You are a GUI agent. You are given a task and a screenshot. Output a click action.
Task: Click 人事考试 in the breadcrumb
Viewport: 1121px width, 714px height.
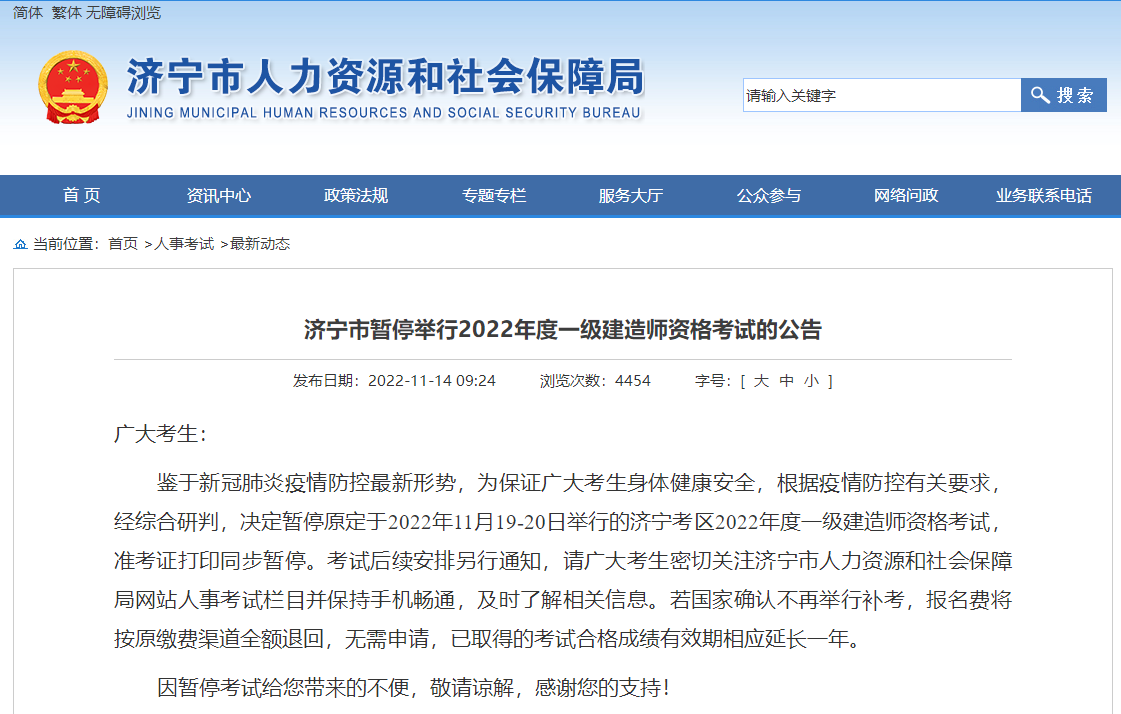[x=184, y=244]
